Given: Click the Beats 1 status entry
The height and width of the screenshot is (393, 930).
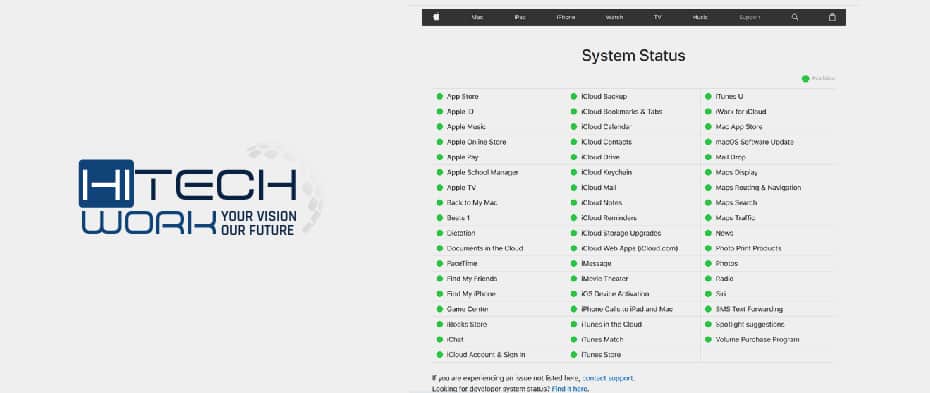Looking at the screenshot, I should (453, 218).
